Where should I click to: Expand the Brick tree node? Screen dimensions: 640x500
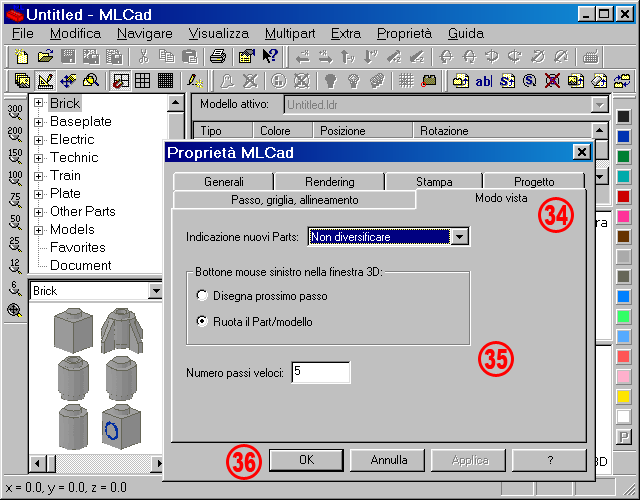pyautogui.click(x=38, y=103)
